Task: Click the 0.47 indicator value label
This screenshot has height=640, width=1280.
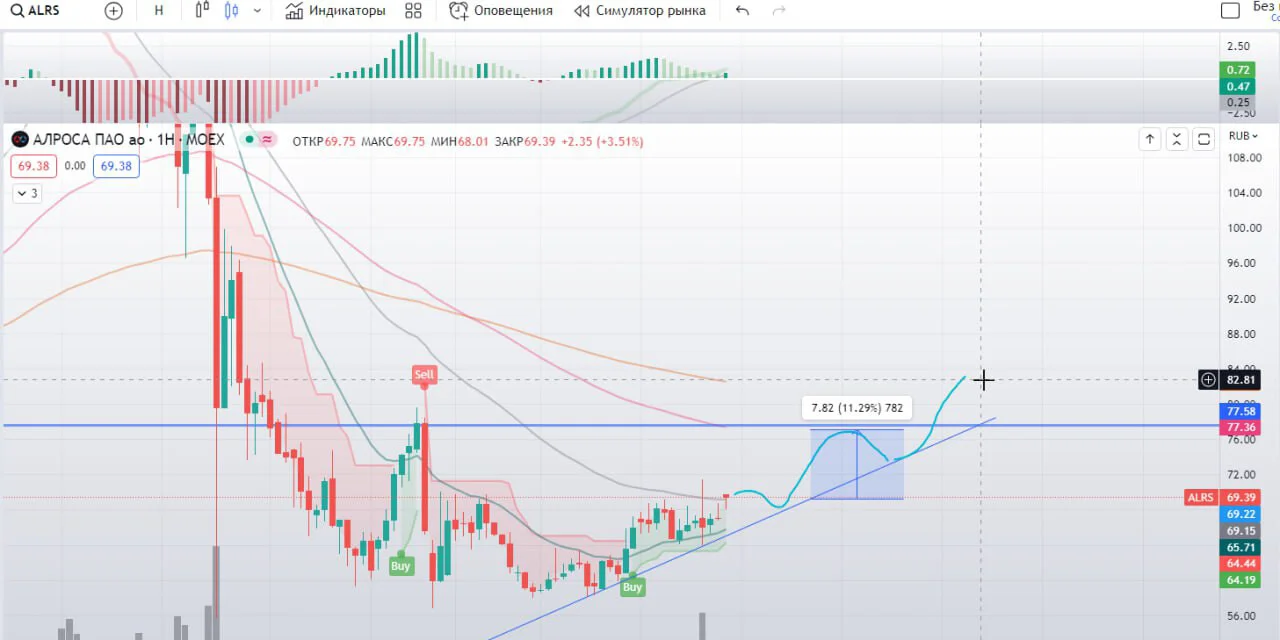Action: pos(1237,87)
